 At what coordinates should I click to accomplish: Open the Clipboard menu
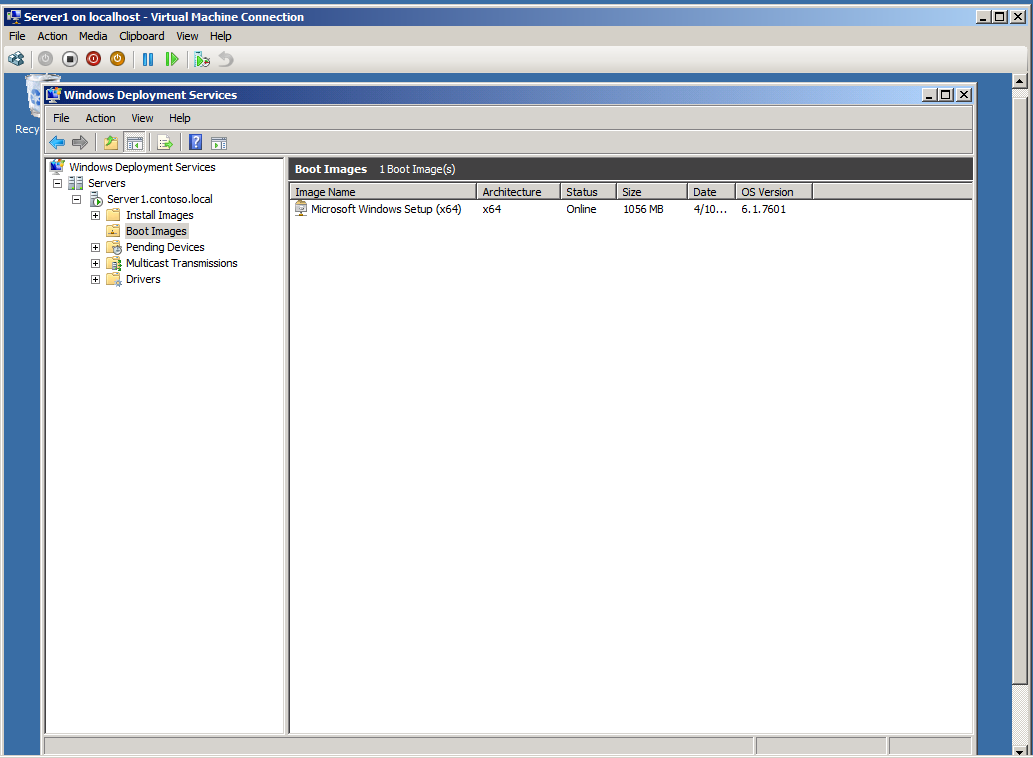point(142,36)
